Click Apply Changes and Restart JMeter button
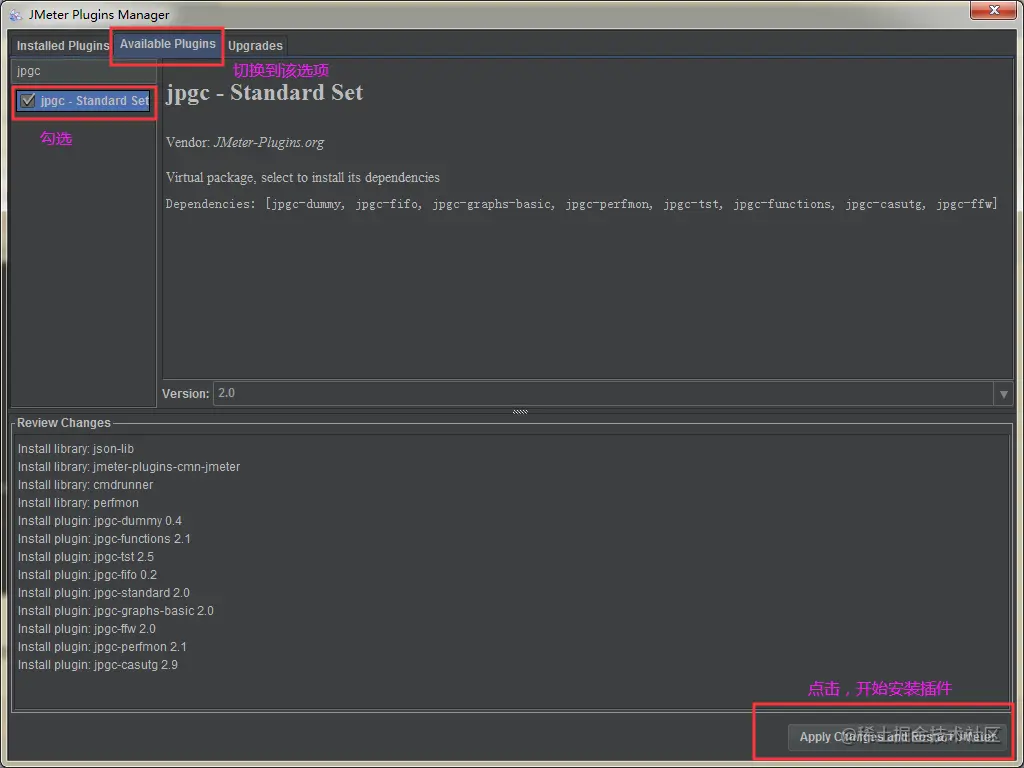The image size is (1024, 768). [898, 737]
